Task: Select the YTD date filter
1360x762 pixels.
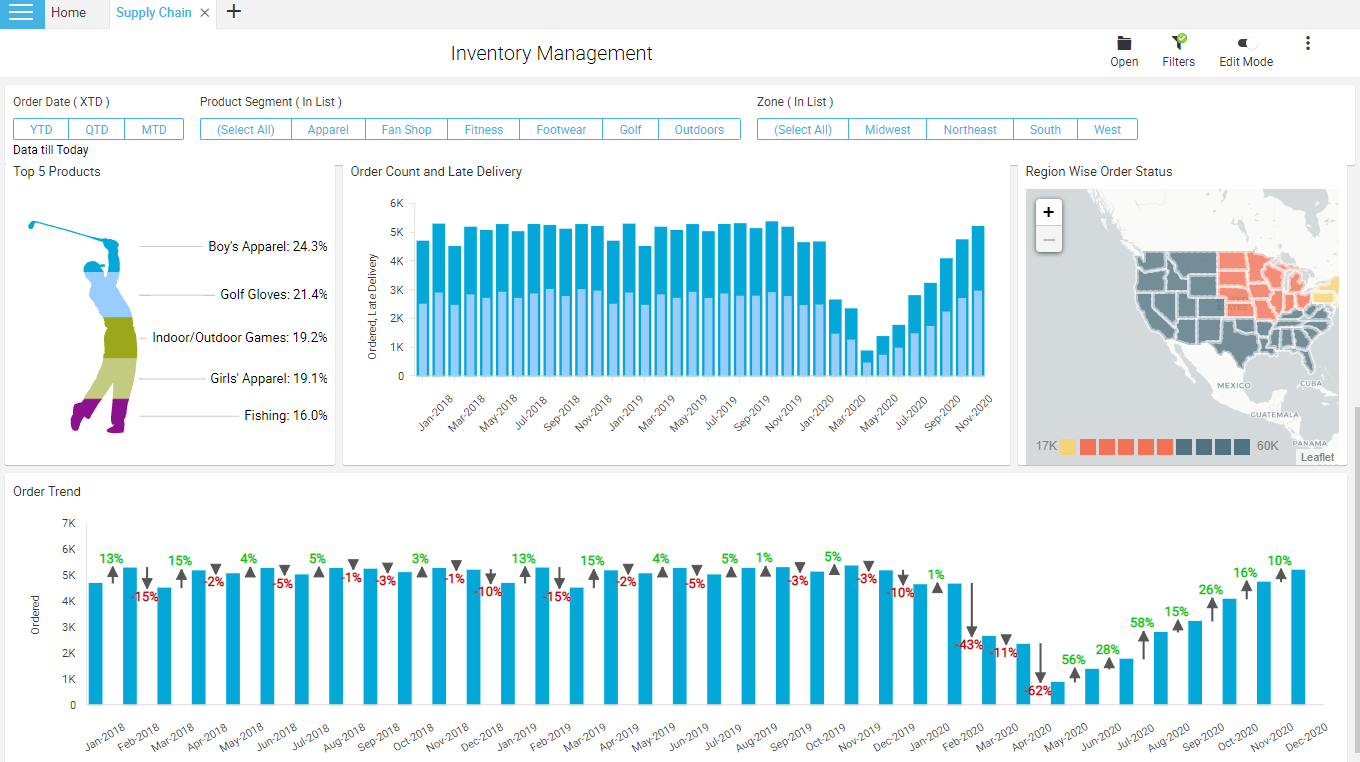Action: coord(41,129)
